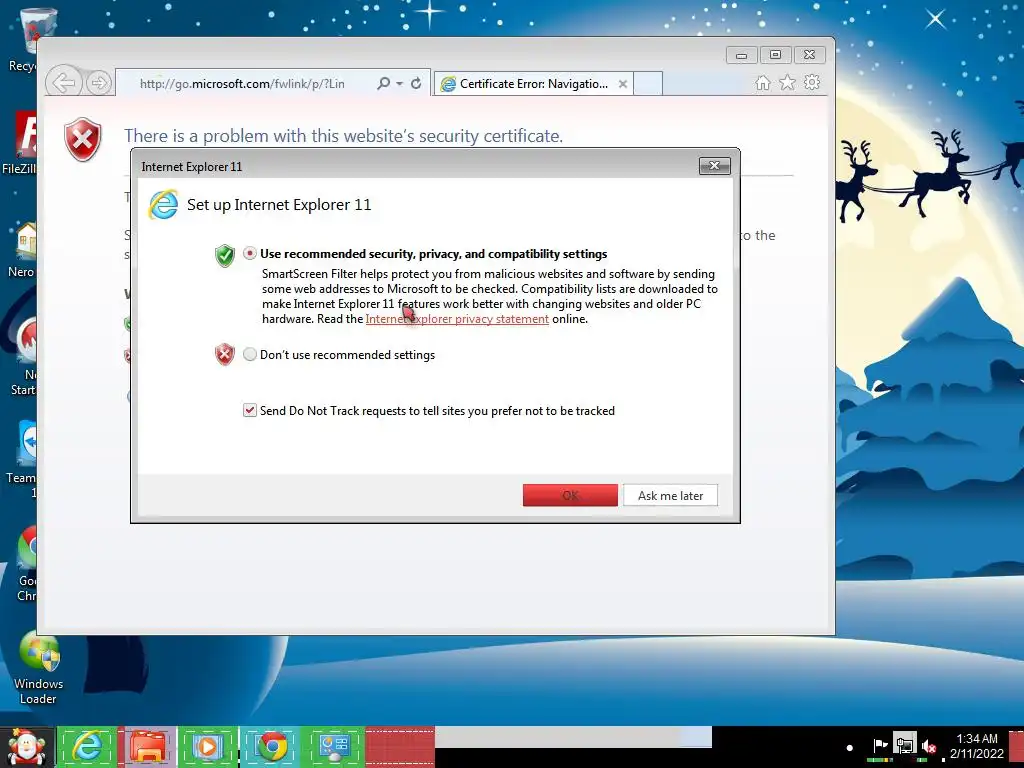This screenshot has width=1024, height=768.
Task: Click the Home icon in Internet Explorer
Action: tap(763, 83)
